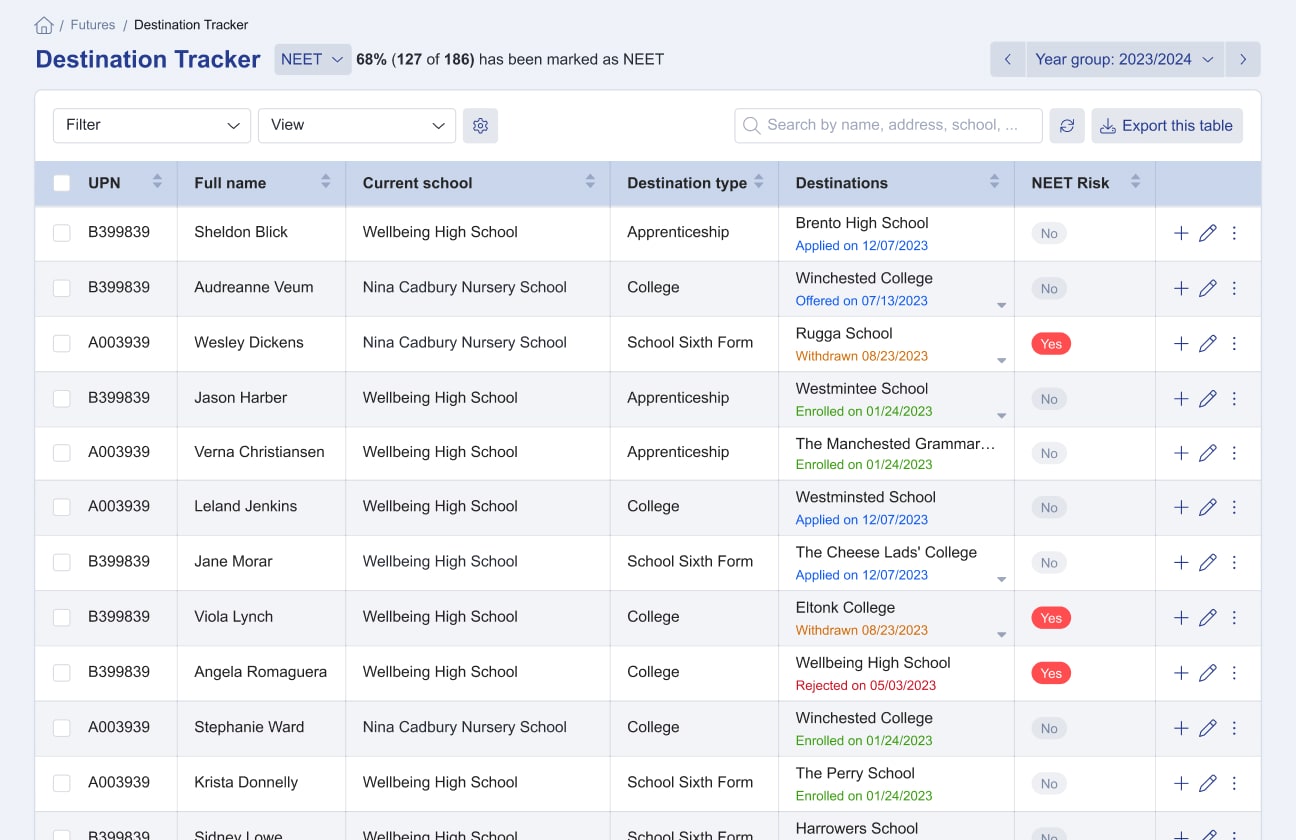This screenshot has width=1296, height=840.
Task: Select Krista Donnelly's row checkbox
Action: (x=62, y=783)
